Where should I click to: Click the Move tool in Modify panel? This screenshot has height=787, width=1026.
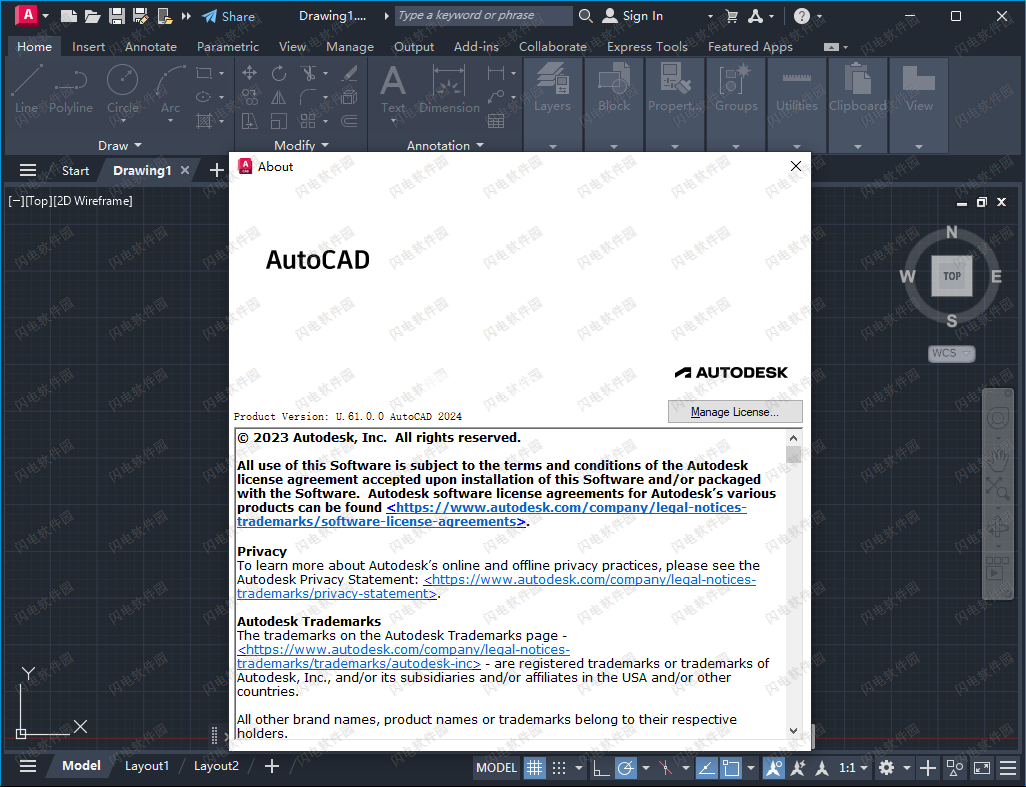click(x=249, y=73)
